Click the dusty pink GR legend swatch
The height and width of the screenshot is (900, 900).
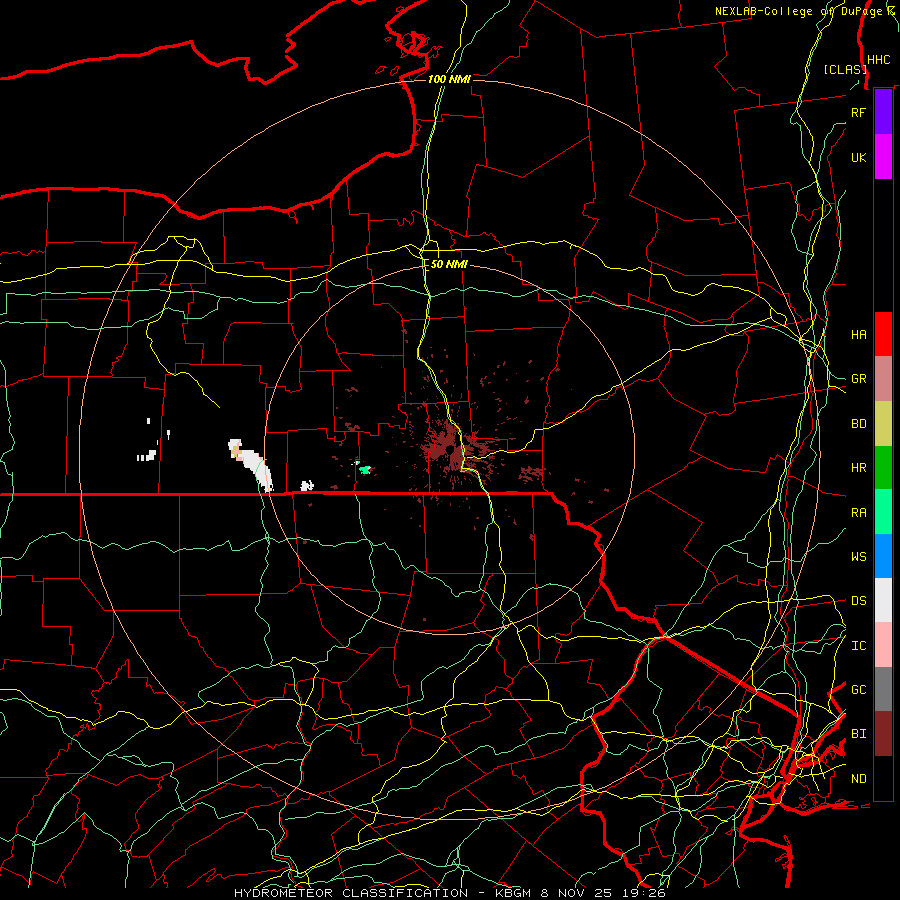point(883,379)
